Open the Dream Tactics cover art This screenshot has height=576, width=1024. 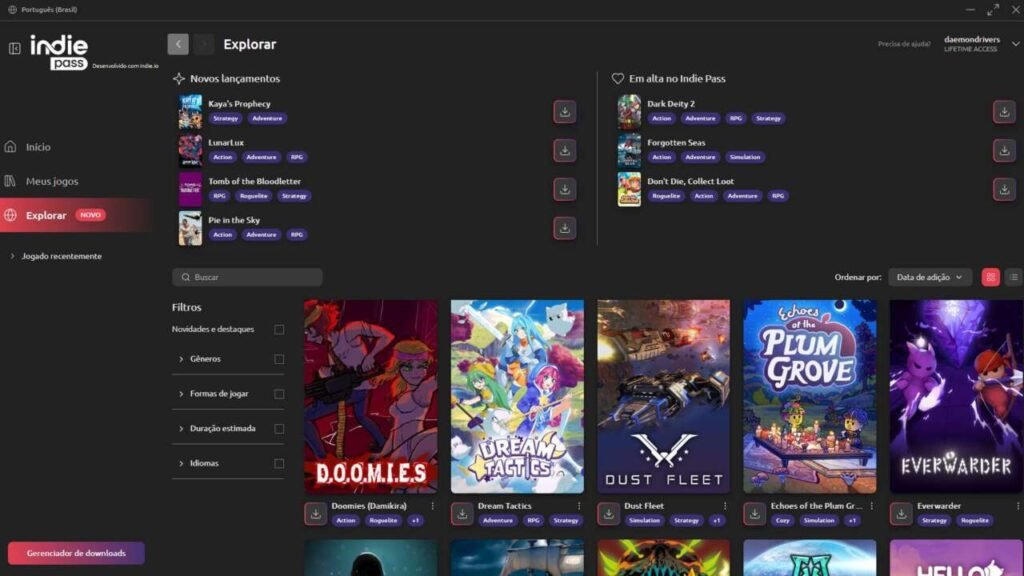coord(517,396)
